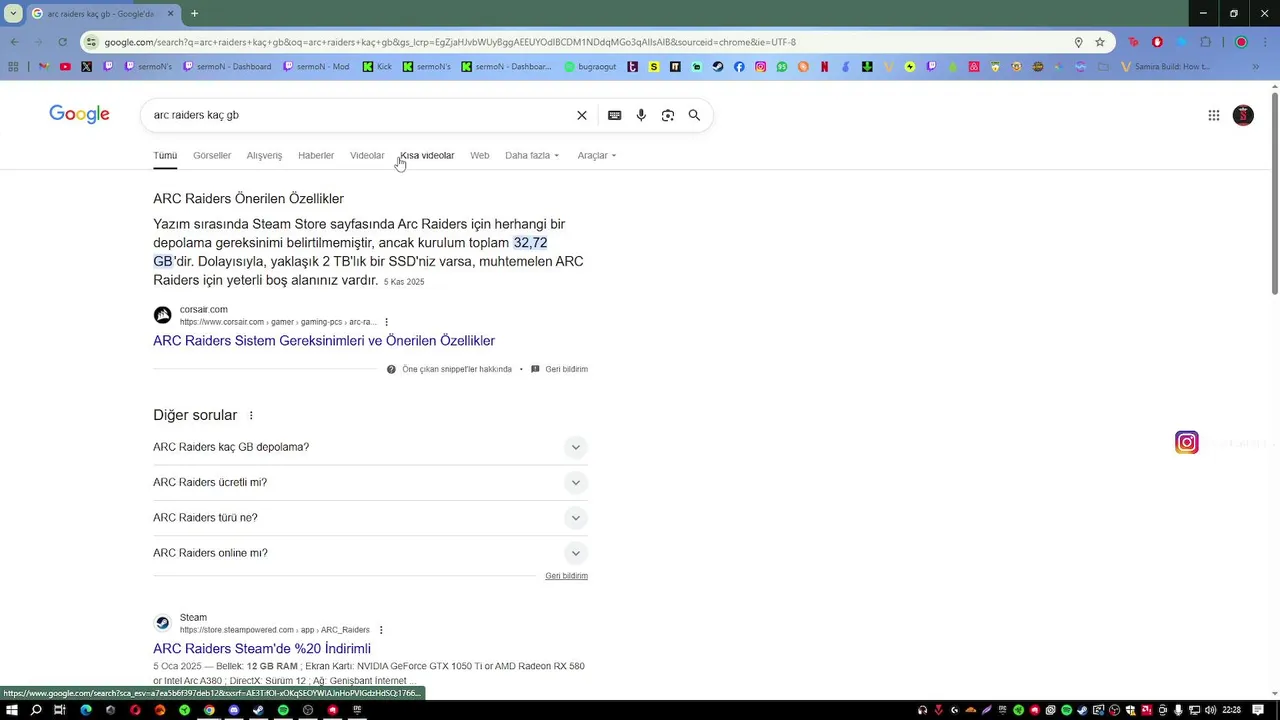This screenshot has height=720, width=1280.
Task: Open the YouTube bookmark icon
Action: (65, 67)
